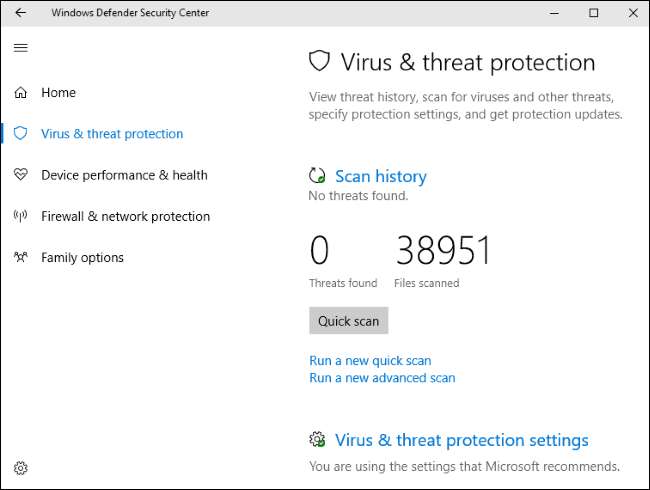Click the Scan history refresh icon
The width and height of the screenshot is (650, 490).
coord(318,176)
